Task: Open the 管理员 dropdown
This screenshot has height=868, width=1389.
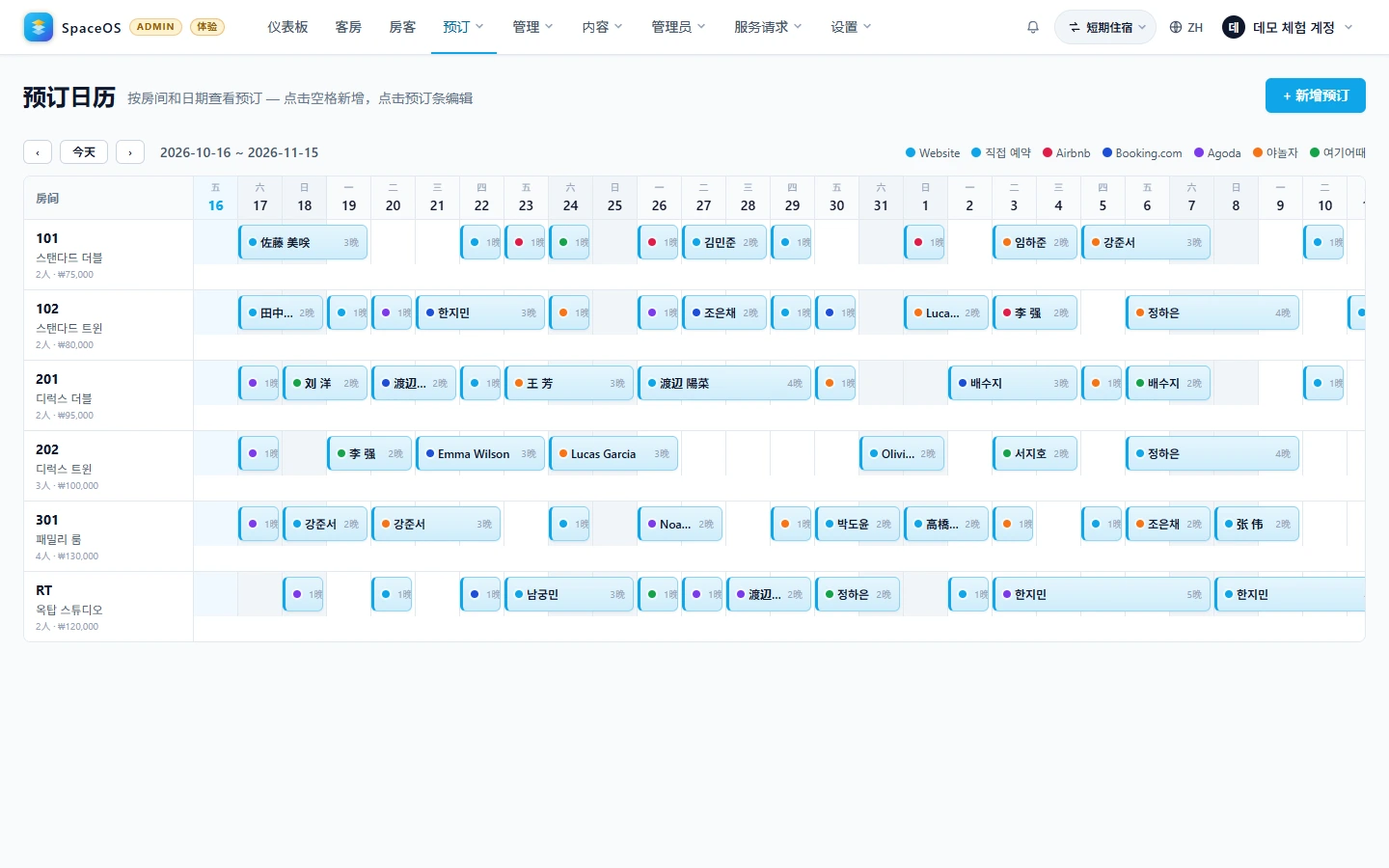Action: 678,27
